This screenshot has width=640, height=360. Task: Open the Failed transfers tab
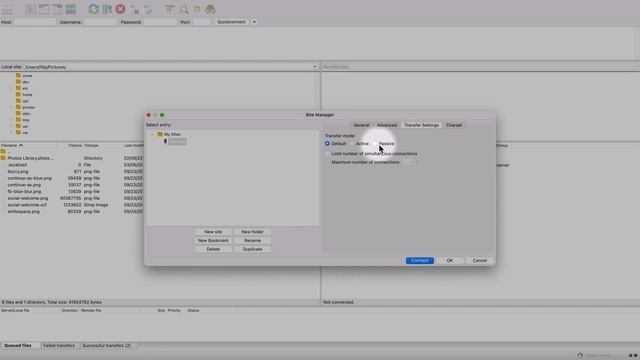tap(59, 346)
